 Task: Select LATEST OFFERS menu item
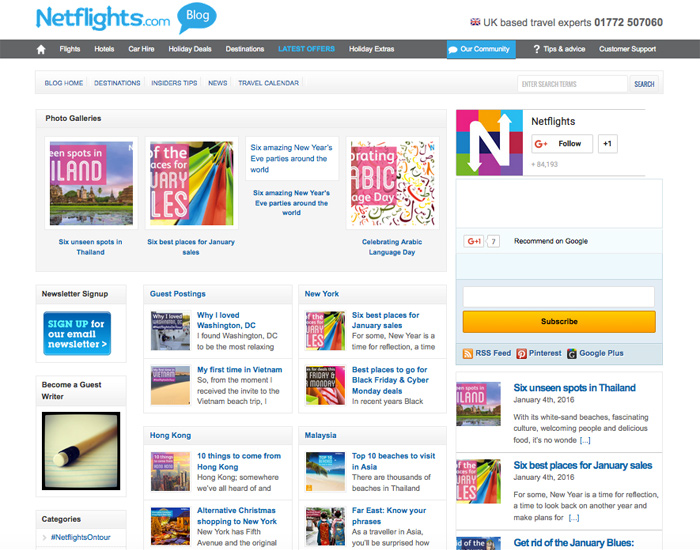(306, 49)
